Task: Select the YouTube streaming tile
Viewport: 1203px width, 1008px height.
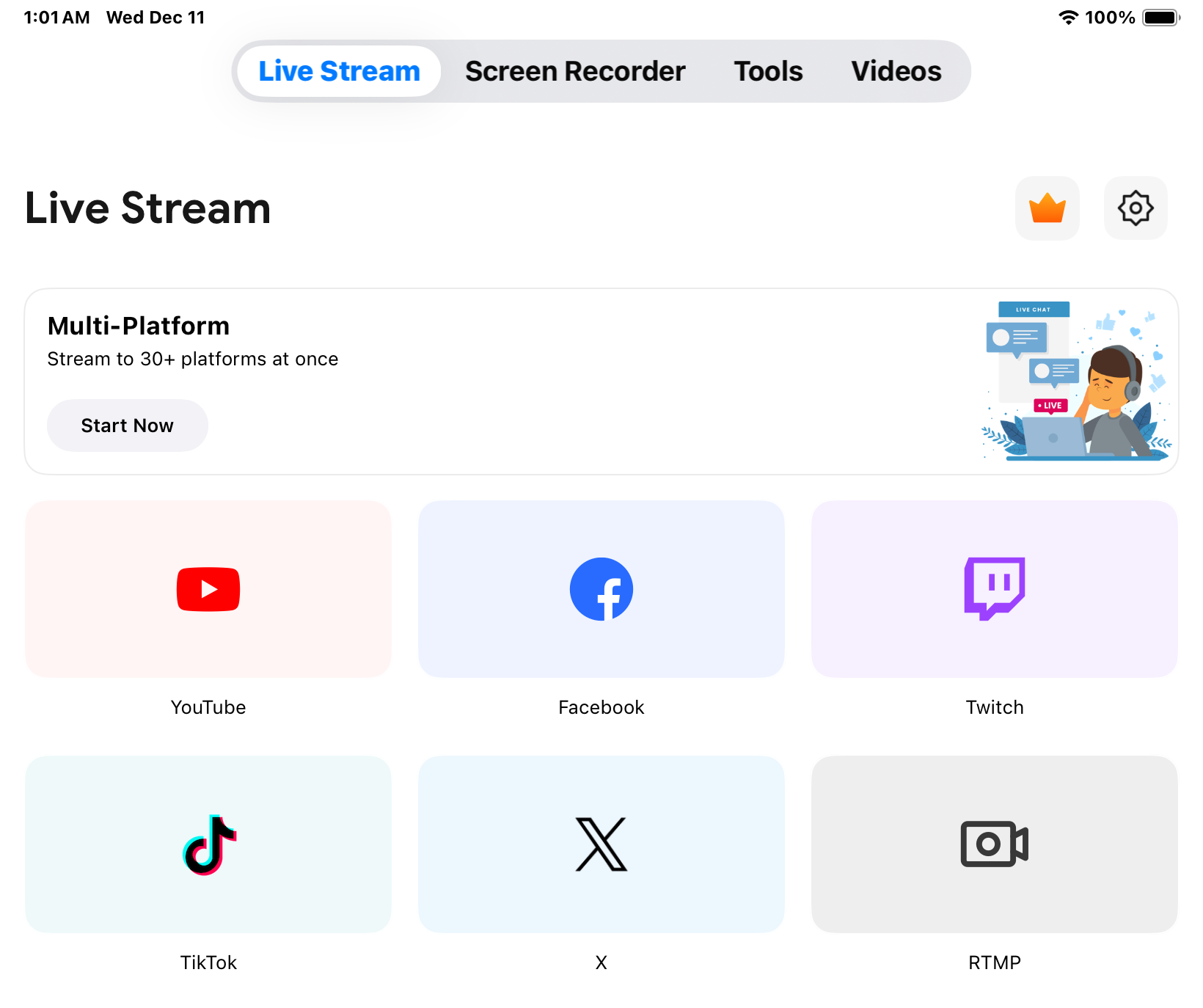Action: point(208,589)
